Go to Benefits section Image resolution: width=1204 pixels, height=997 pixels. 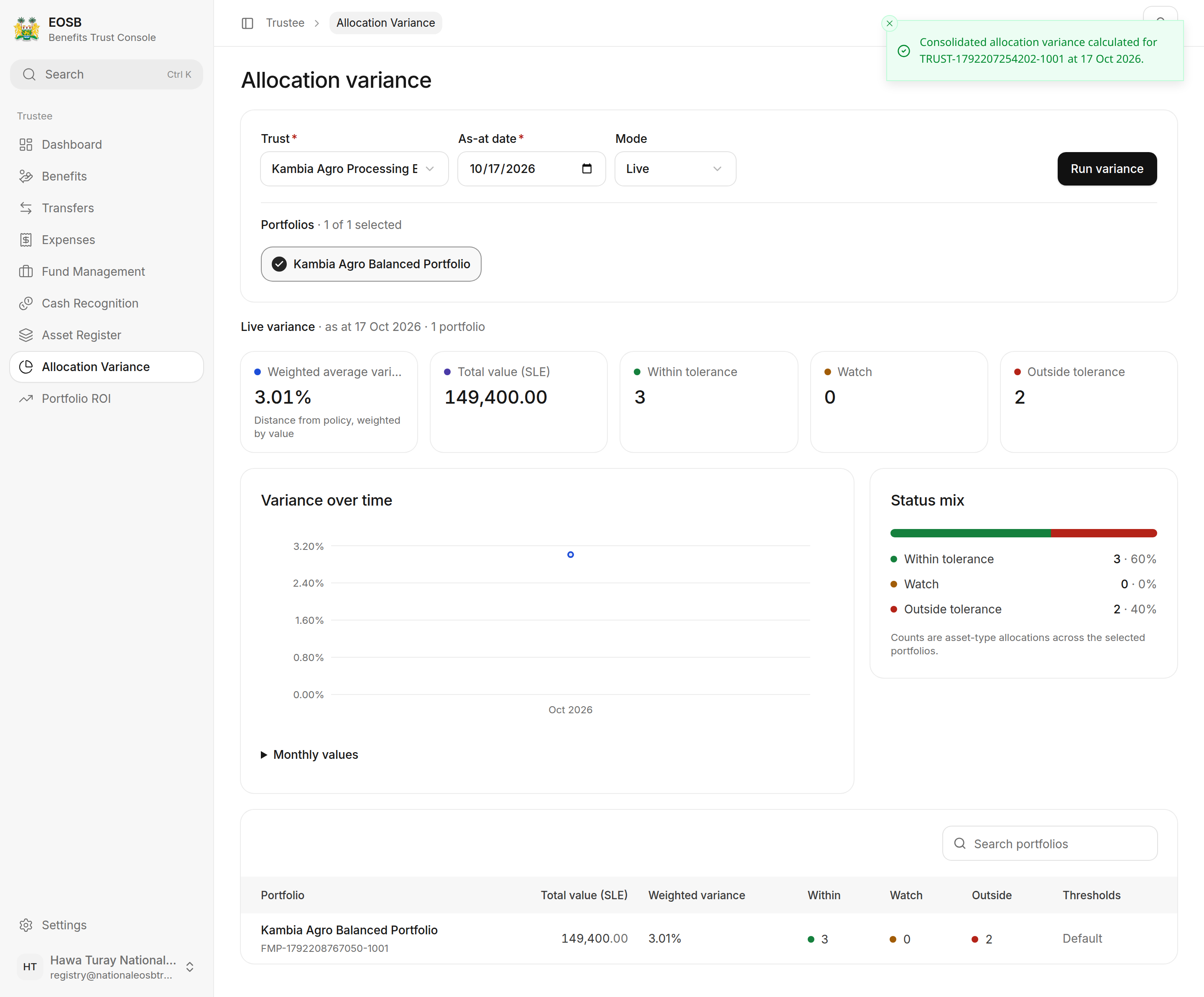pyautogui.click(x=107, y=176)
